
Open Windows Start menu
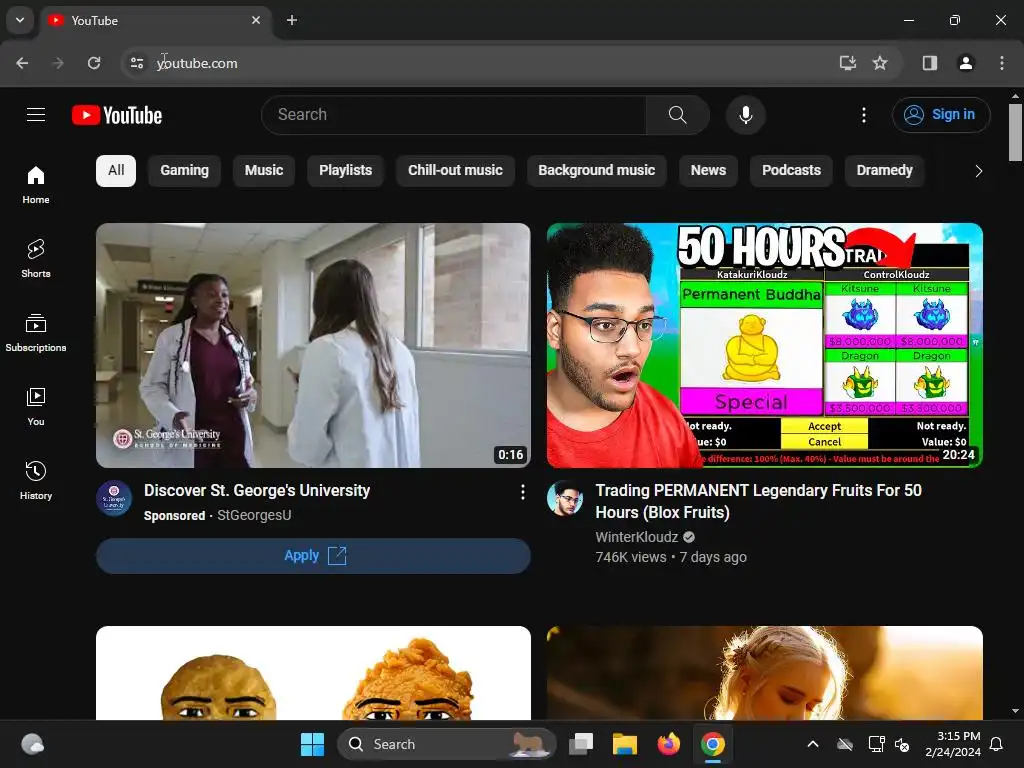(312, 744)
